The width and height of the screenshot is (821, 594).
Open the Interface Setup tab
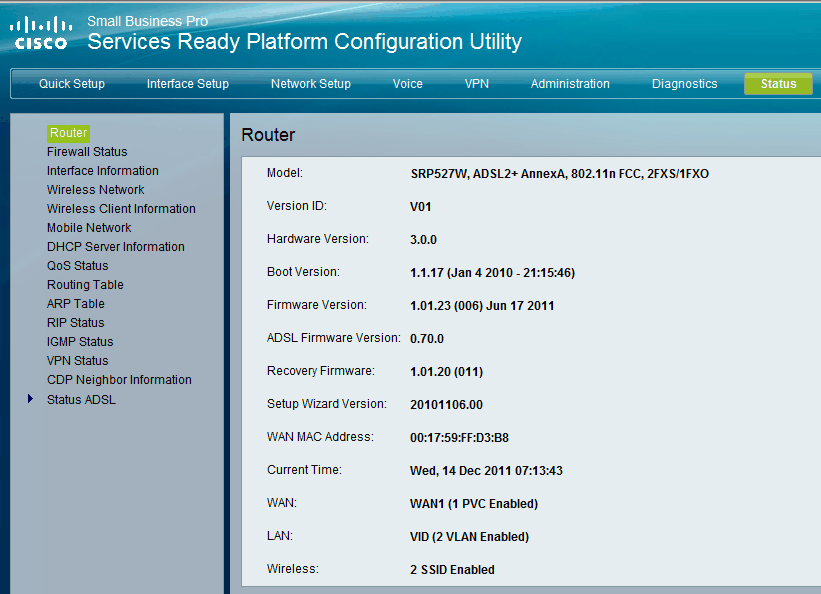pos(187,84)
